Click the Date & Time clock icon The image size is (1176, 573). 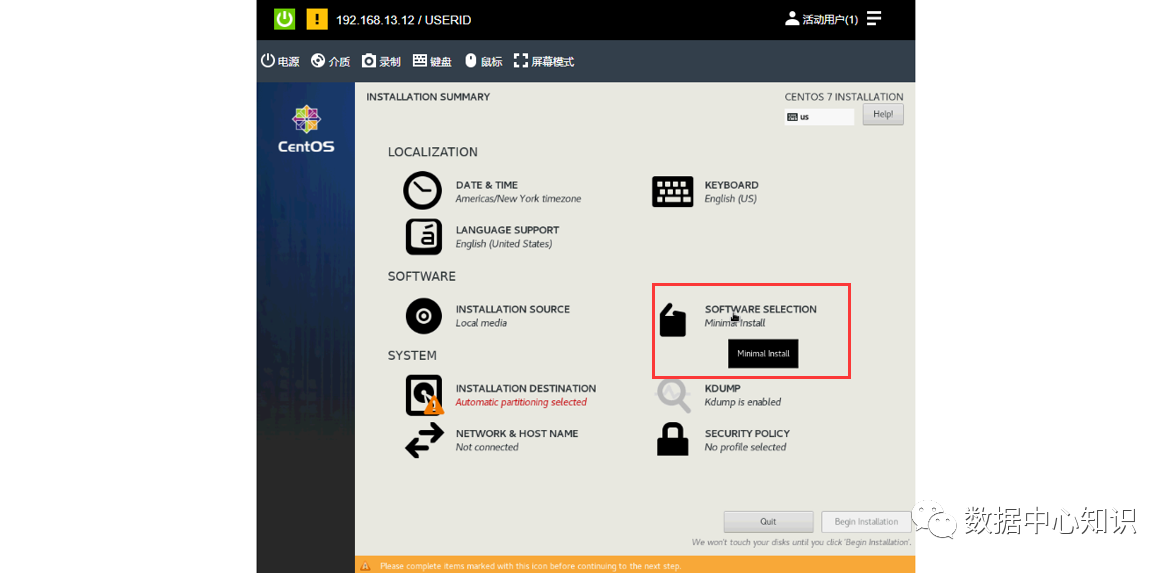coord(423,190)
